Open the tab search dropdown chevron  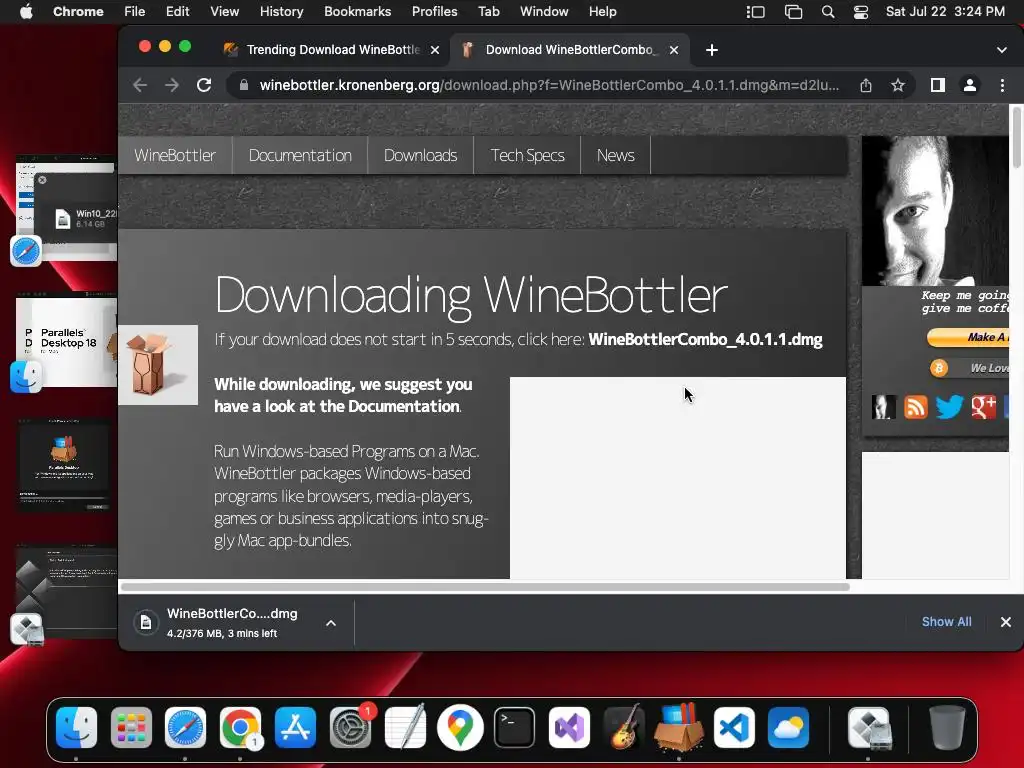pyautogui.click(x=1002, y=50)
